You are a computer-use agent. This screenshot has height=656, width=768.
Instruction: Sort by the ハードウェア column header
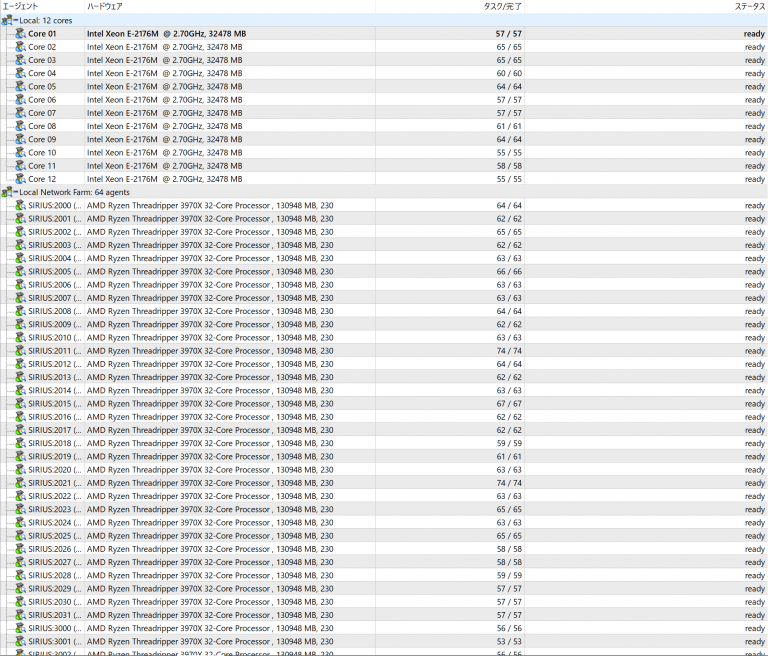[105, 6]
